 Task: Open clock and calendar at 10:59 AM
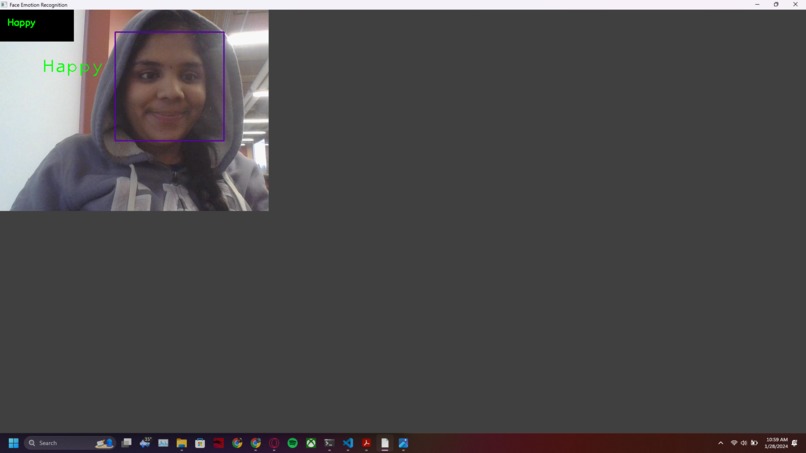[x=776, y=443]
